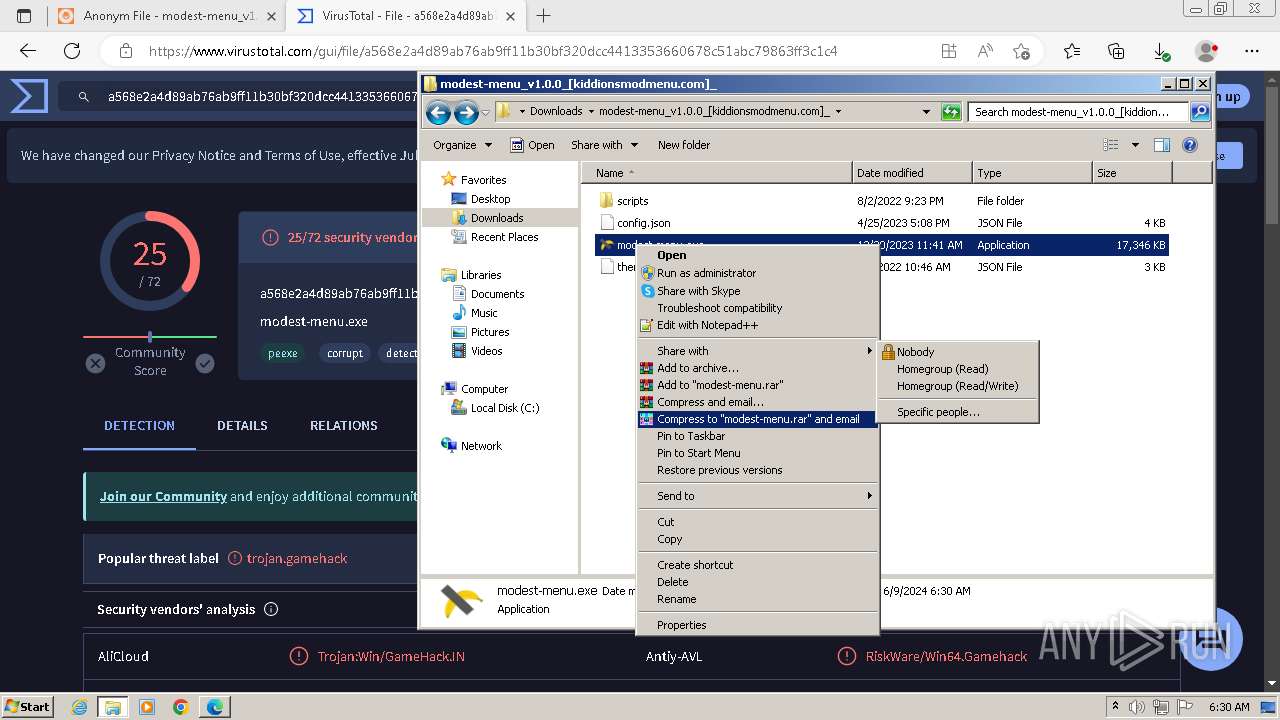Click New folder in toolbar
The image size is (1280, 720).
pyautogui.click(x=684, y=145)
